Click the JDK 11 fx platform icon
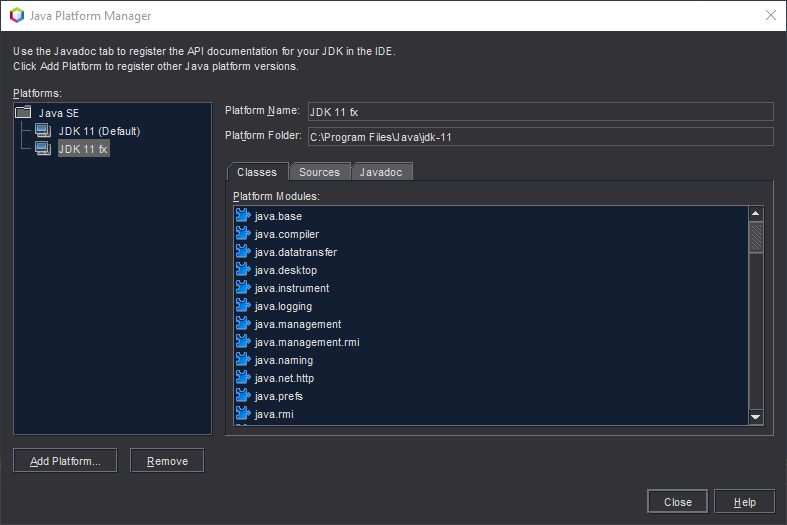Viewport: 787px width, 525px height. (x=43, y=149)
